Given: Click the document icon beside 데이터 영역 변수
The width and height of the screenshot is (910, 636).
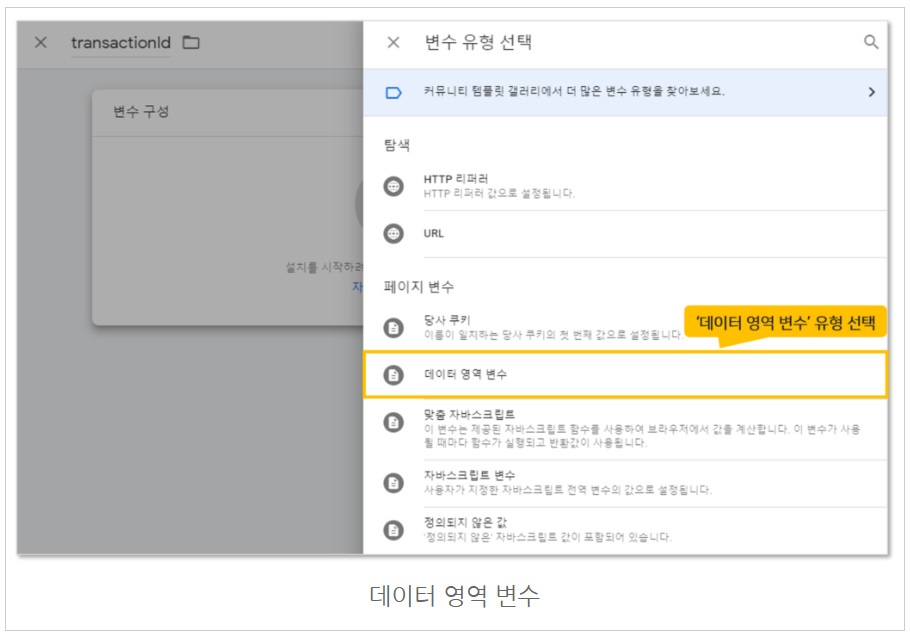Looking at the screenshot, I should (x=393, y=375).
